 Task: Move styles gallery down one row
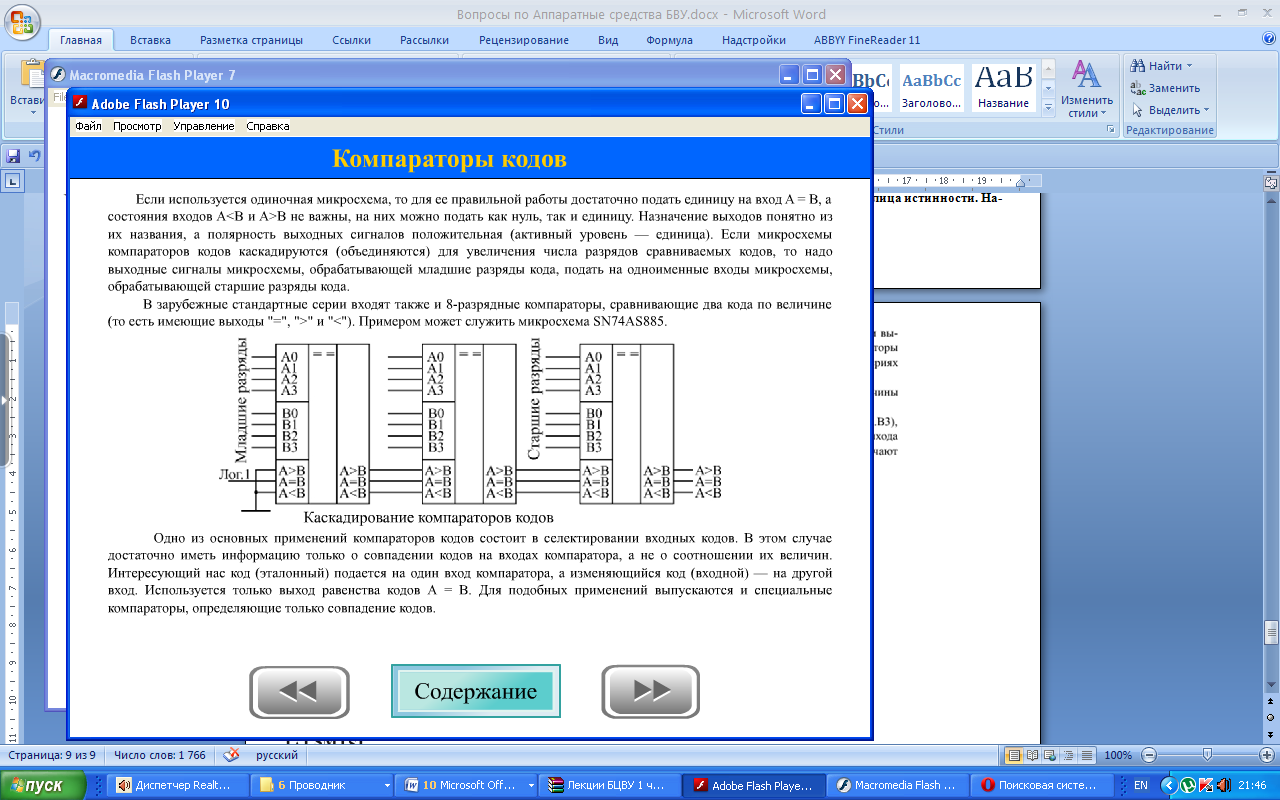click(x=1048, y=88)
